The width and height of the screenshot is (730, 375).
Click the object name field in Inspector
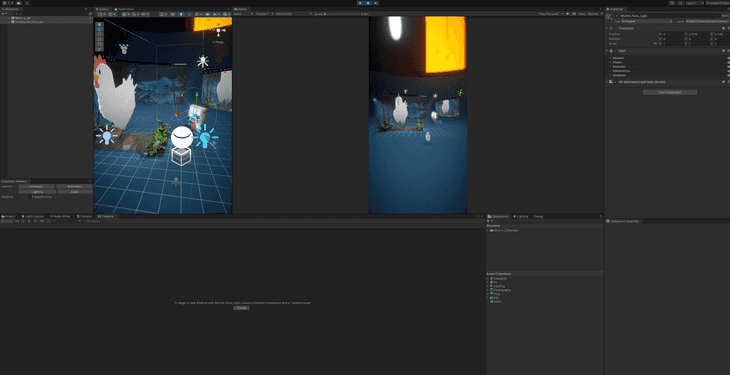click(x=668, y=16)
